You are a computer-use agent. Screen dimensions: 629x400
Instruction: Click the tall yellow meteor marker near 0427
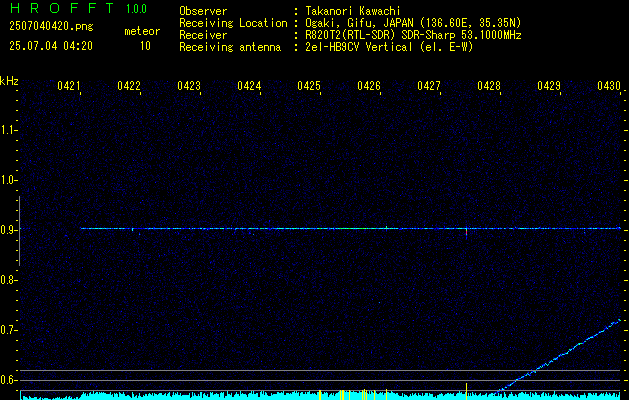coord(467,391)
